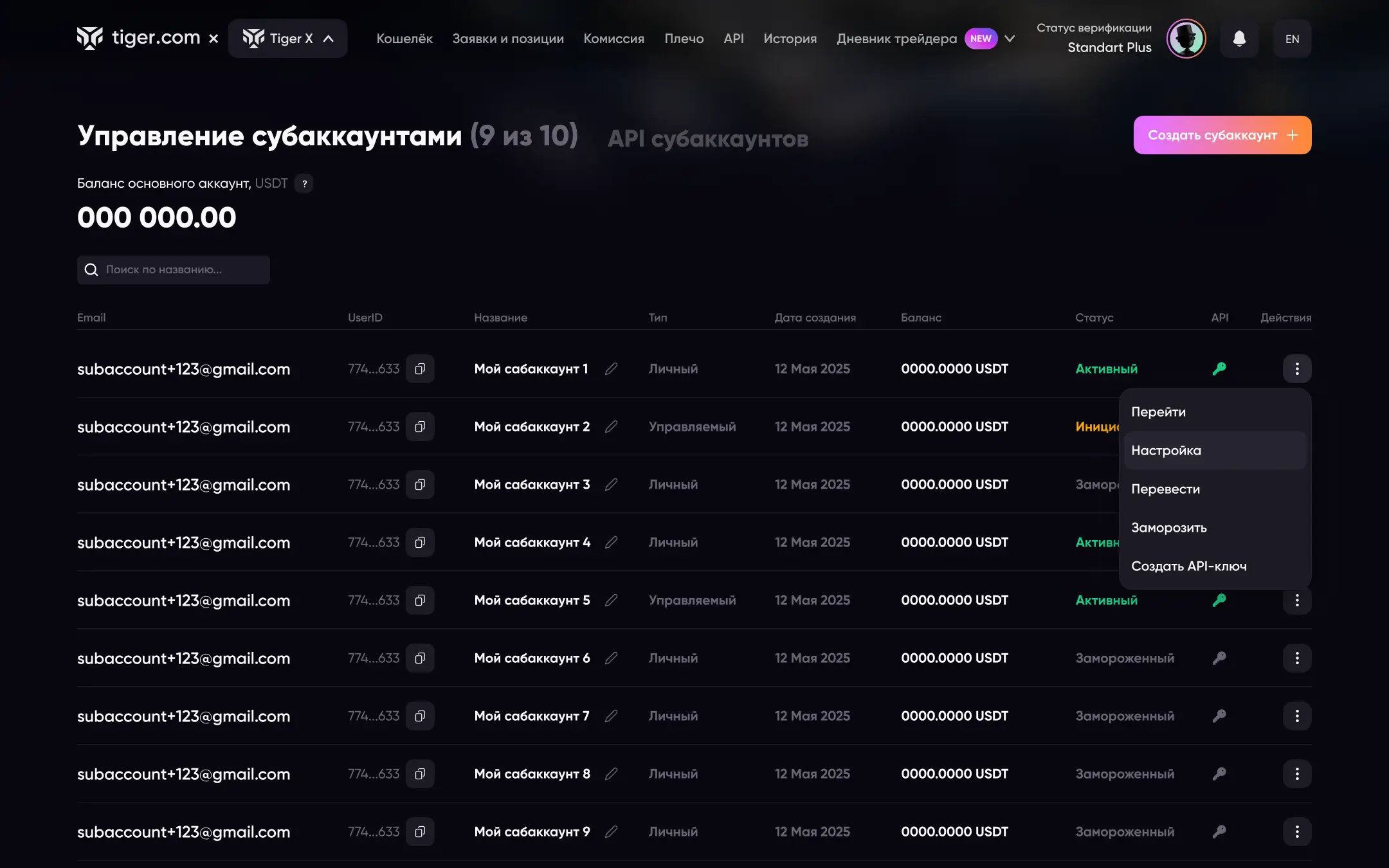Copy UserID for Мой сабаккаунт 1

tap(420, 369)
